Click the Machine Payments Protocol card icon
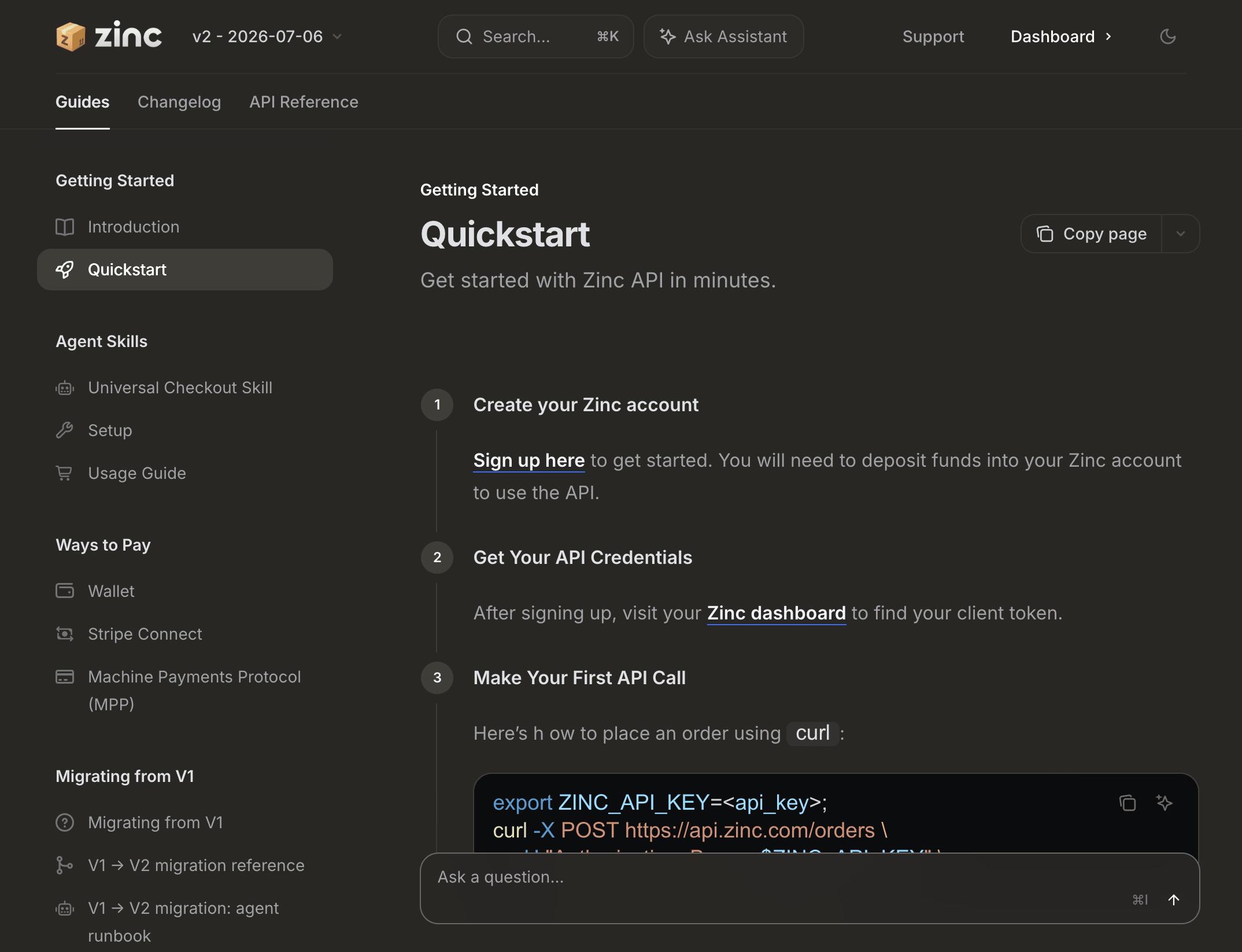Viewport: 1242px width, 952px height. point(65,677)
